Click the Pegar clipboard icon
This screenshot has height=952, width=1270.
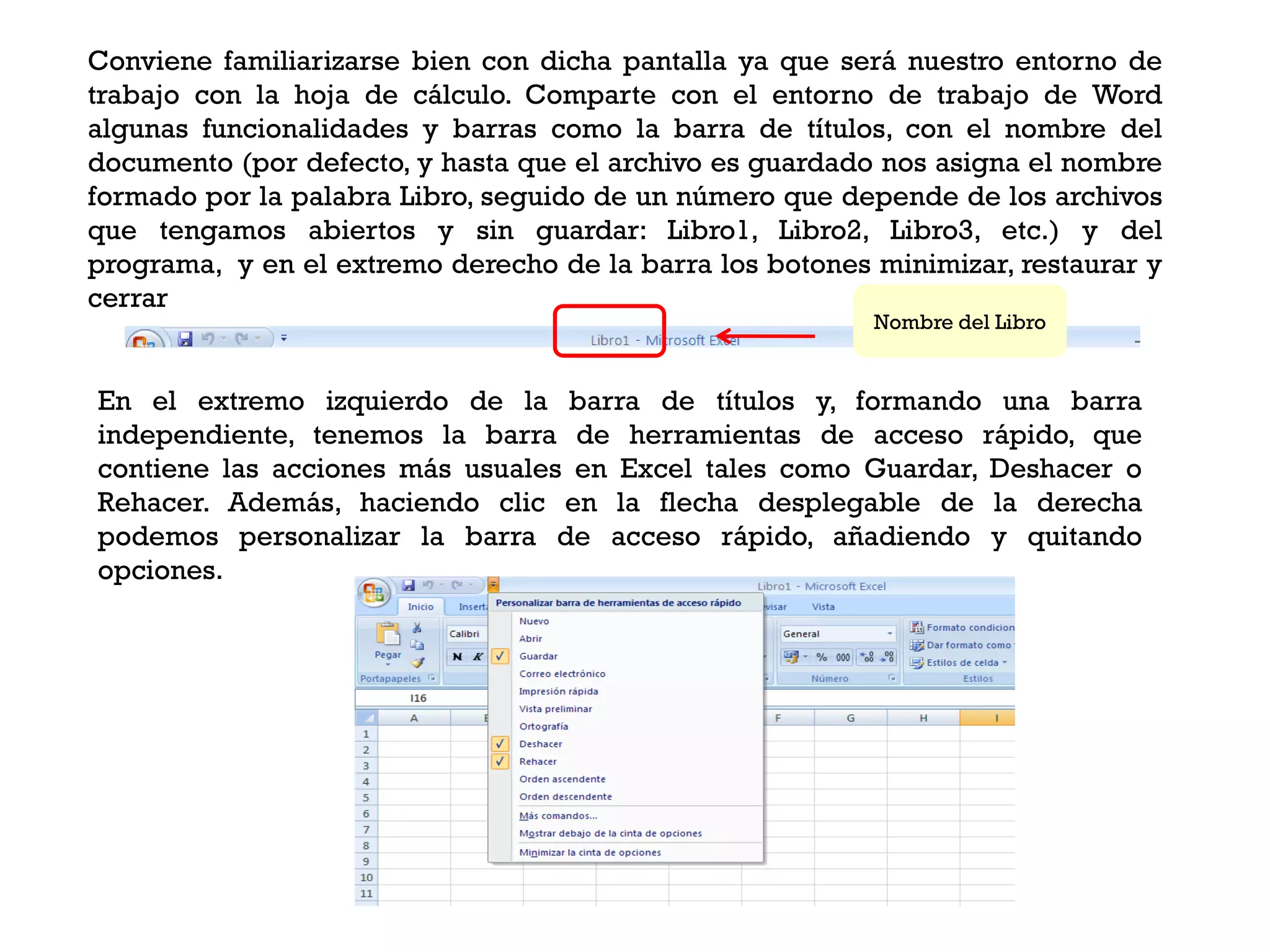pyautogui.click(x=388, y=634)
